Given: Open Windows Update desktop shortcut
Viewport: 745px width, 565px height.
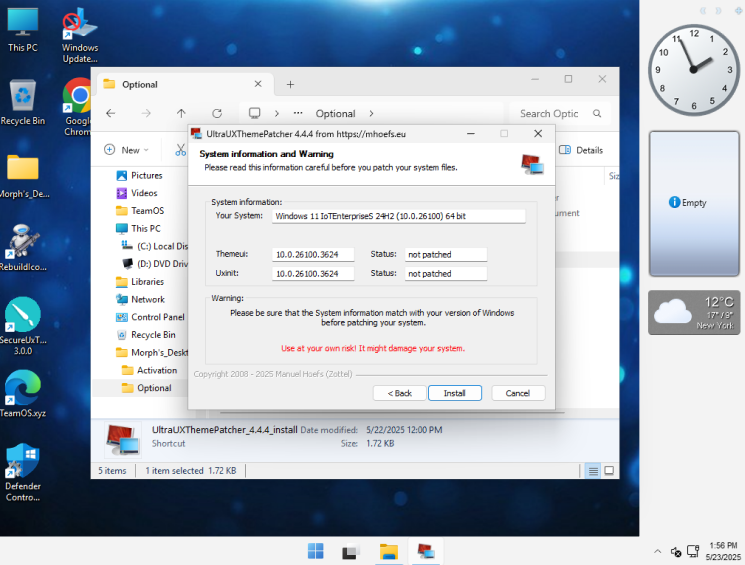Looking at the screenshot, I should 80,36.
